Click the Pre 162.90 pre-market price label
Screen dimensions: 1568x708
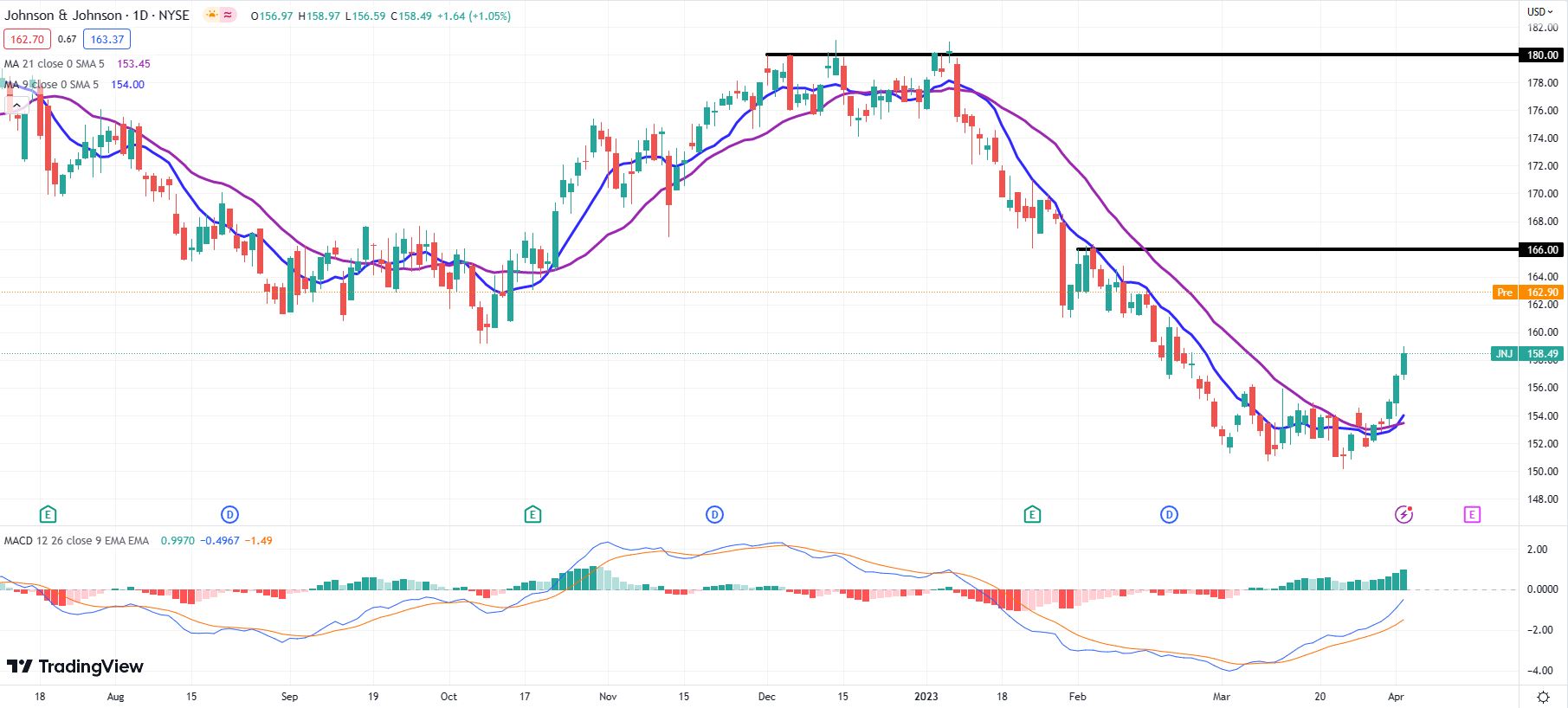(x=1528, y=293)
